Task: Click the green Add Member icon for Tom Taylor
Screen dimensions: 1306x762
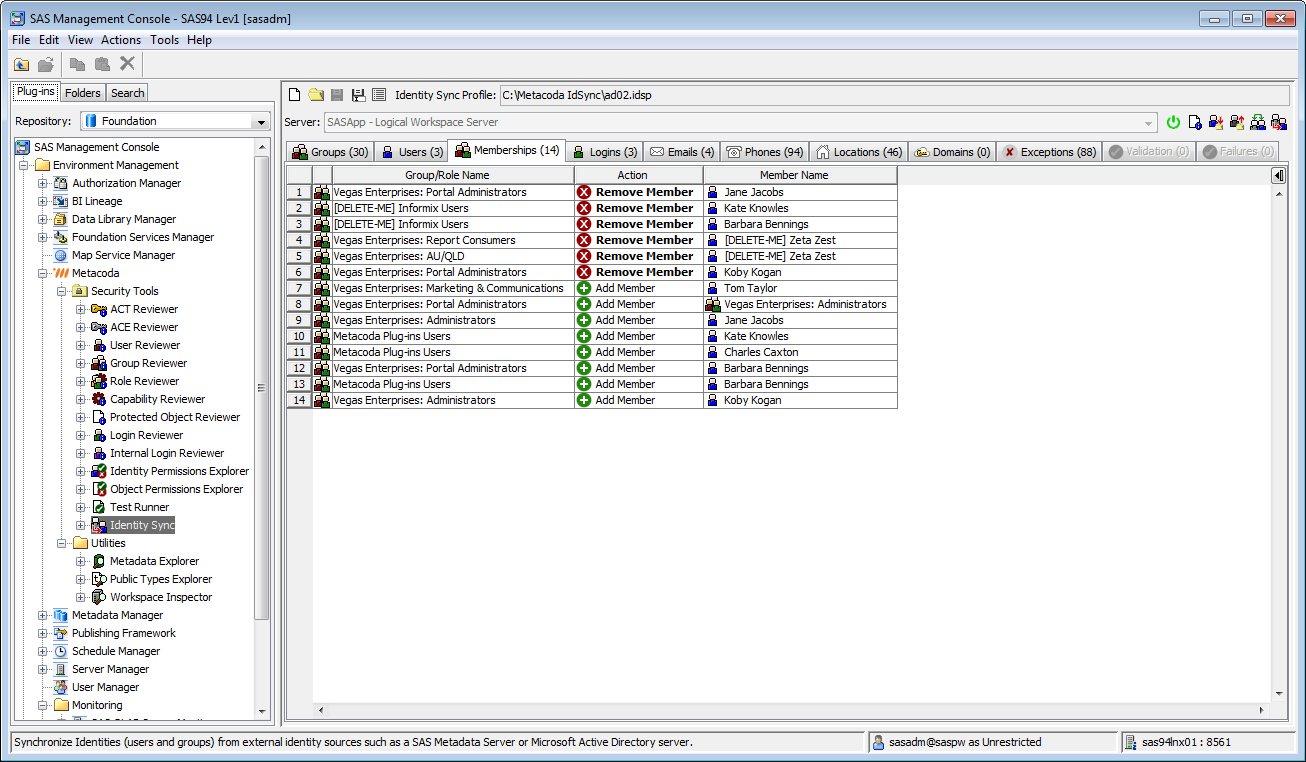Action: (x=584, y=288)
